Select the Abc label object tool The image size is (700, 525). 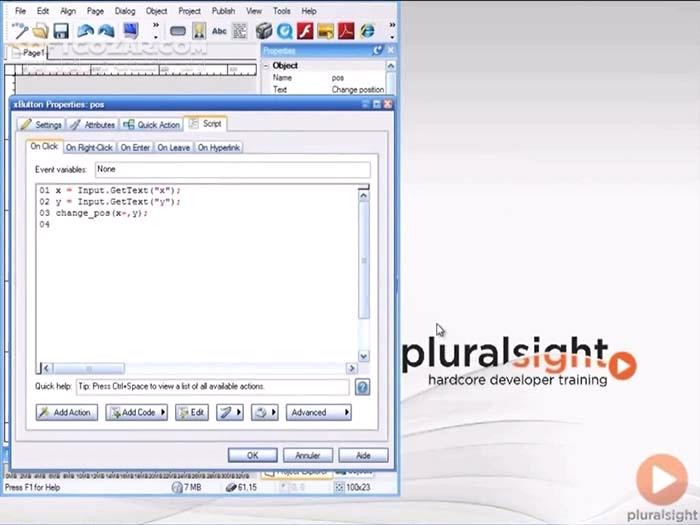tap(219, 31)
